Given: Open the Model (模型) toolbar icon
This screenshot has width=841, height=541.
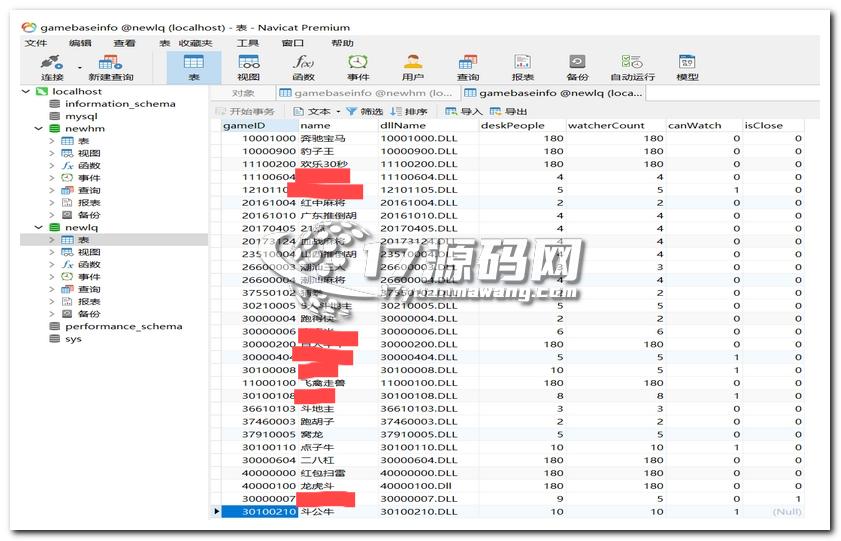Looking at the screenshot, I should 687,67.
